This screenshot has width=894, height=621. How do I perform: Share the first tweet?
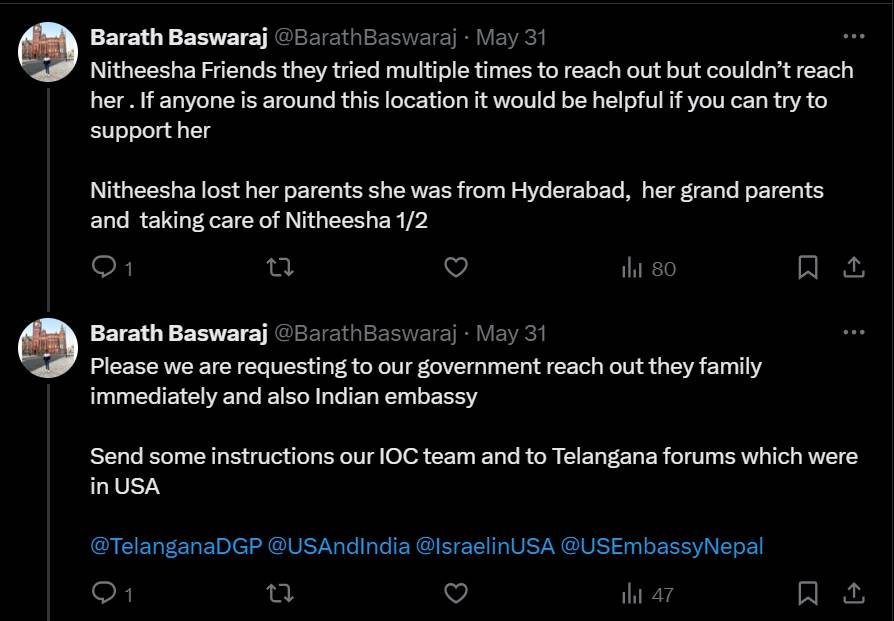(853, 268)
